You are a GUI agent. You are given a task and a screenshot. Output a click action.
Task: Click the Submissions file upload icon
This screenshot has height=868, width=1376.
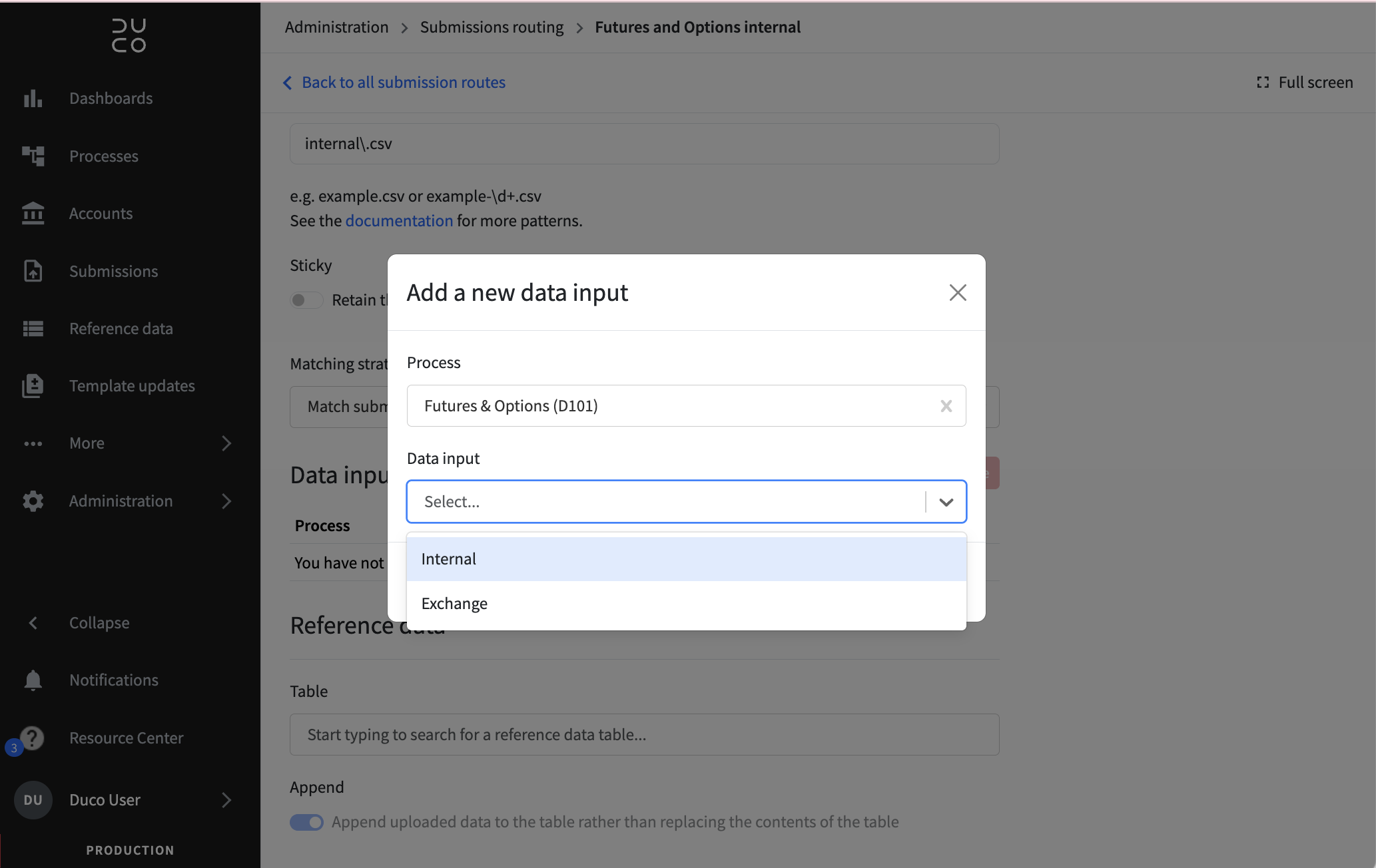tap(33, 271)
